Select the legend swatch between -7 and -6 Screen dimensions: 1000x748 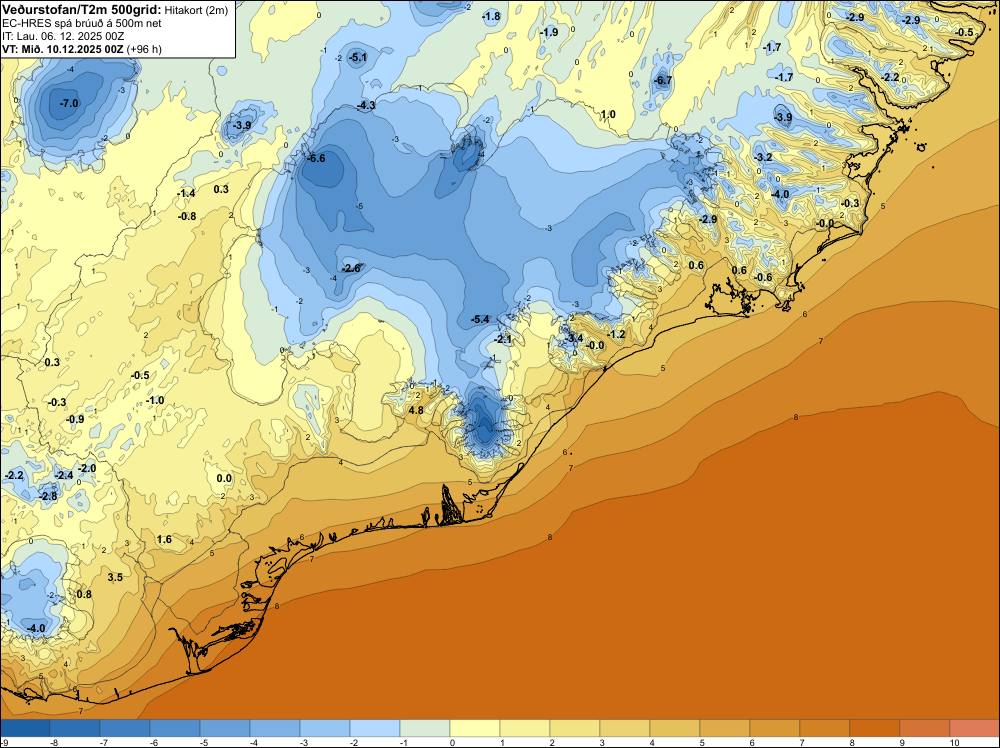click(125, 728)
